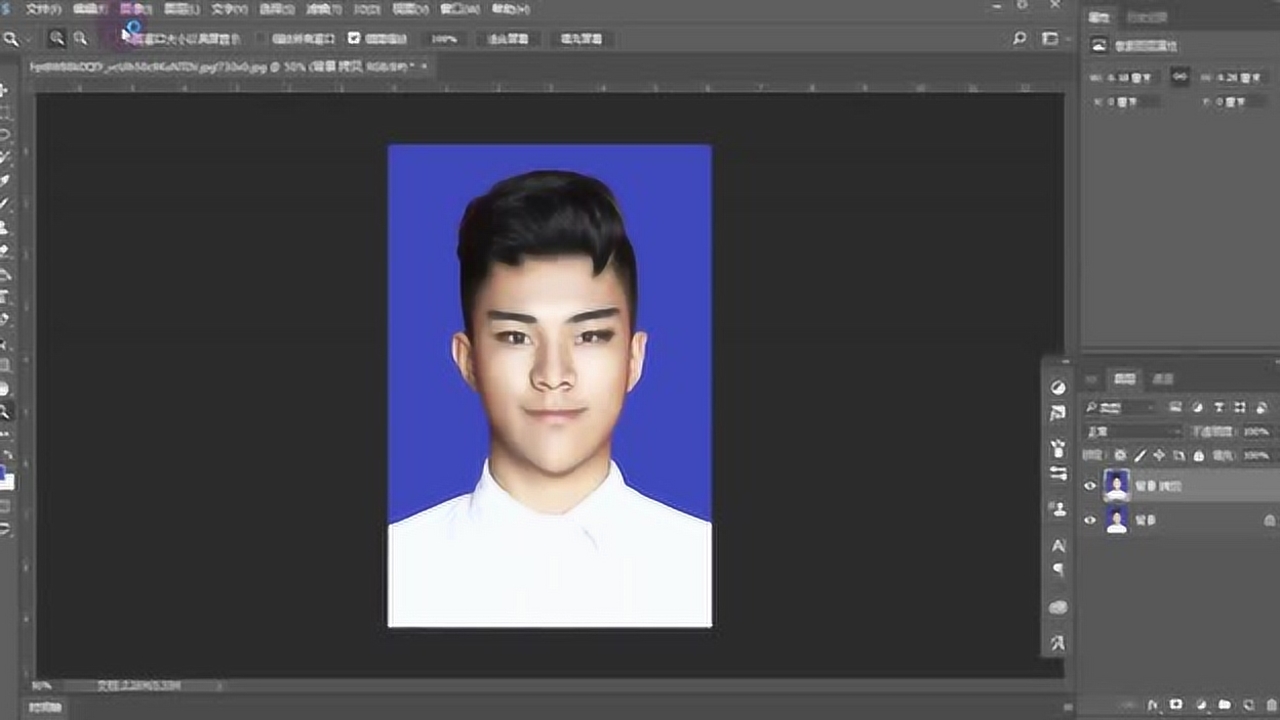Click the 100% zoom button
This screenshot has height=720, width=1280.
(x=444, y=39)
